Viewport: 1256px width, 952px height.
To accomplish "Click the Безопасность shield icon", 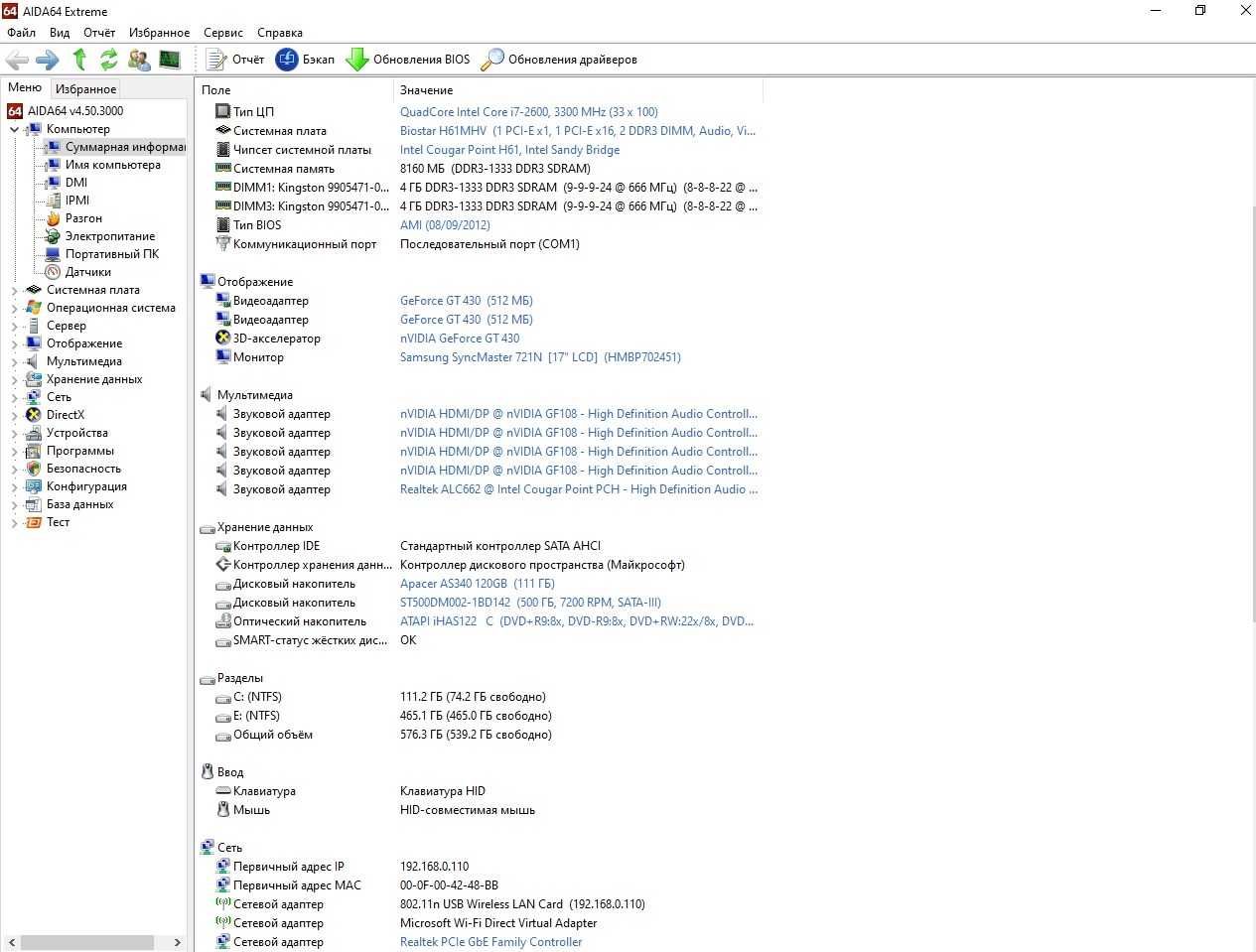I will [x=34, y=469].
